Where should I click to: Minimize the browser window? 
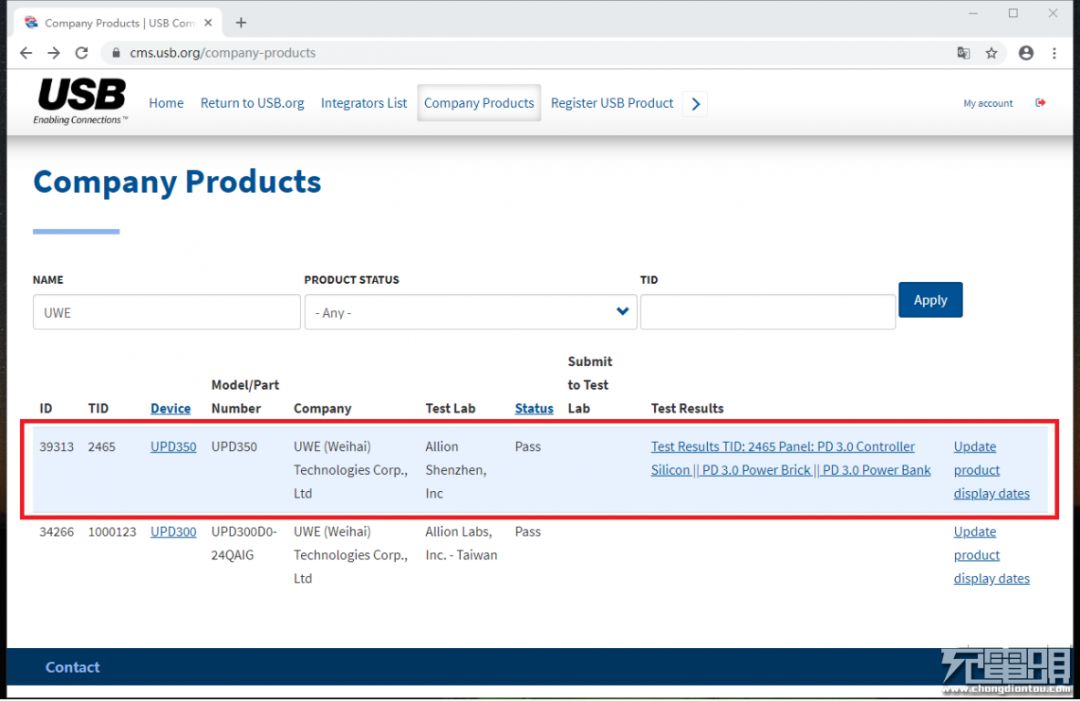pos(973,13)
